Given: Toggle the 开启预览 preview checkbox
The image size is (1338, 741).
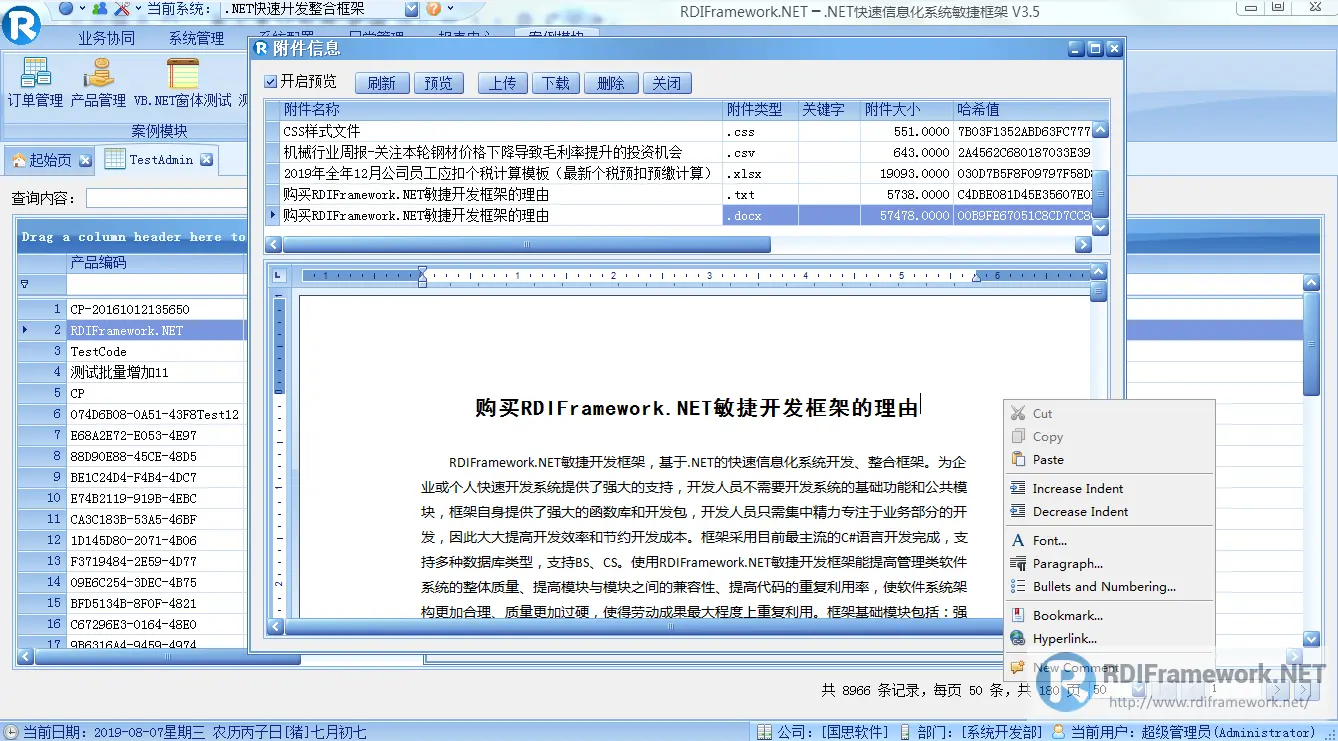Looking at the screenshot, I should 271,83.
